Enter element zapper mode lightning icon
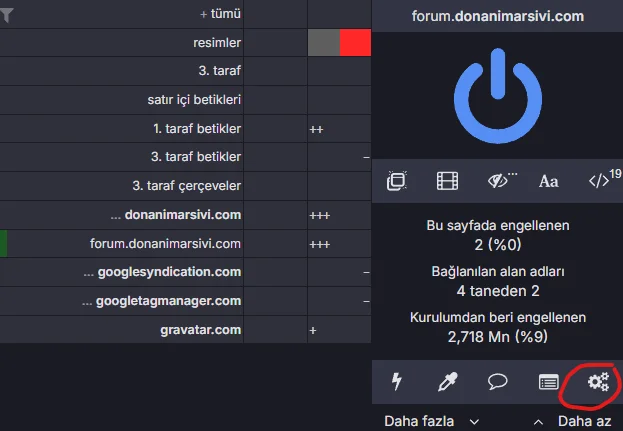This screenshot has height=431, width=623. click(x=397, y=382)
